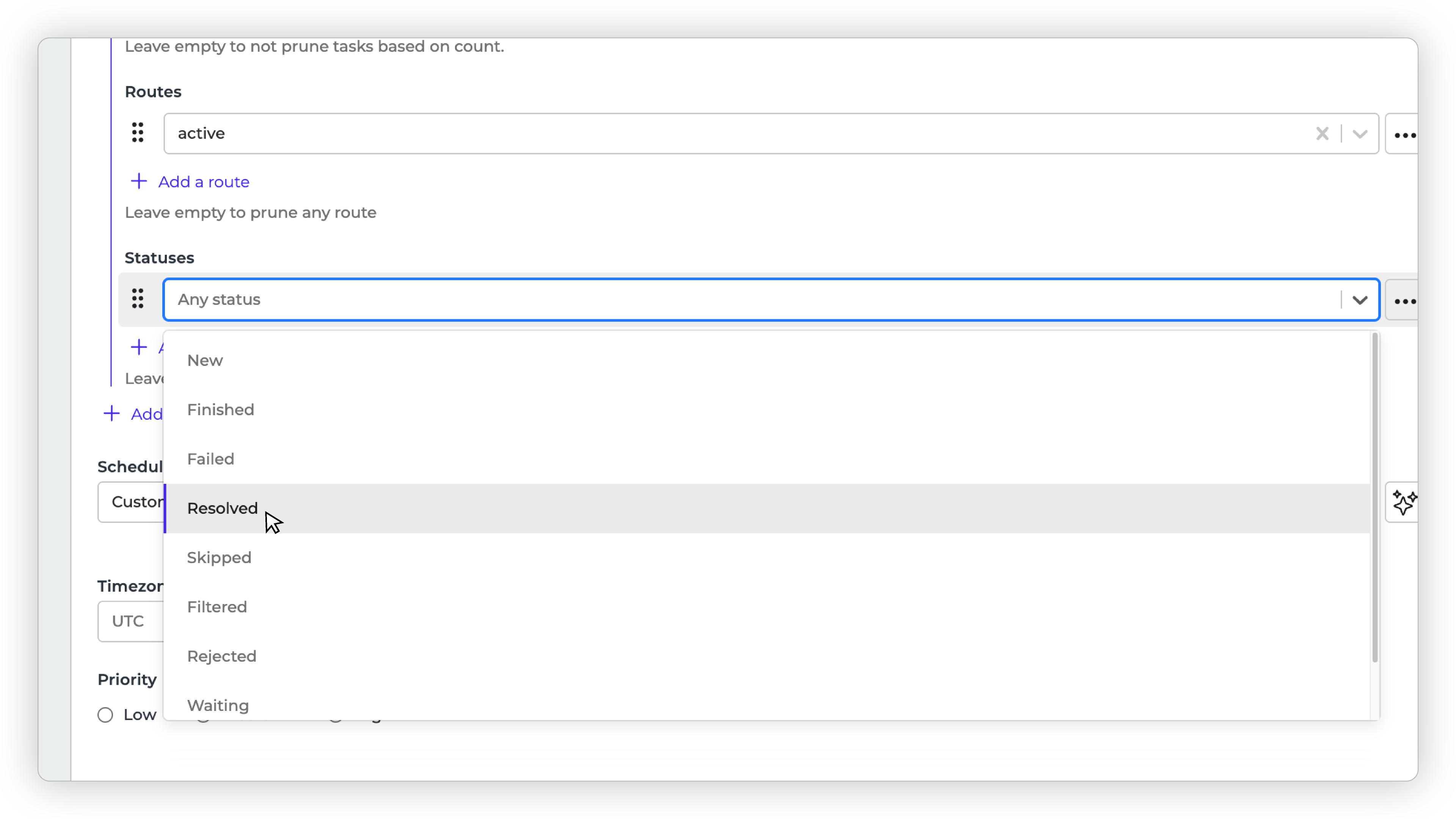
Task: Click the sparkle AI schedule icon
Action: 1403,502
